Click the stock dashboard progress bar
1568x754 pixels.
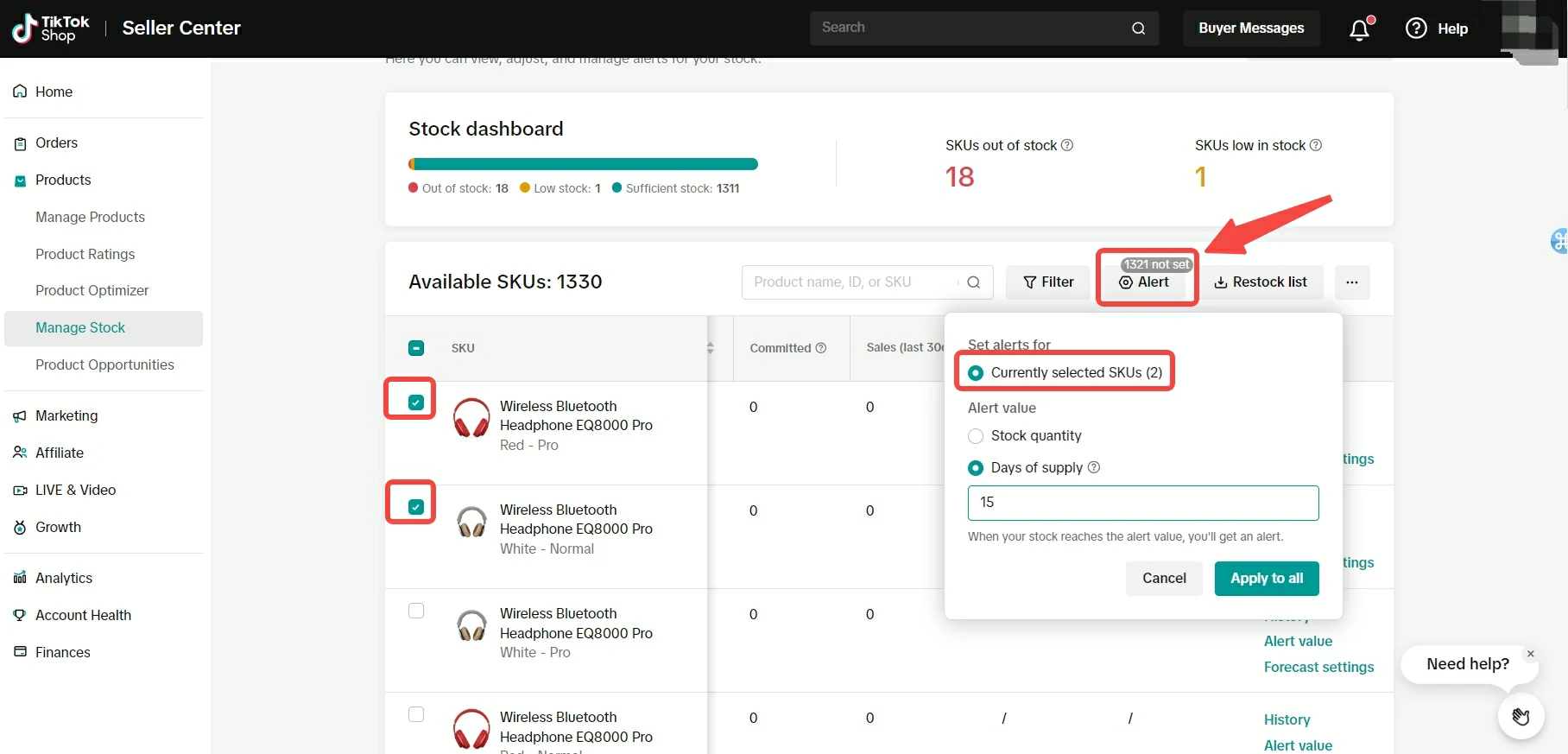coord(583,164)
